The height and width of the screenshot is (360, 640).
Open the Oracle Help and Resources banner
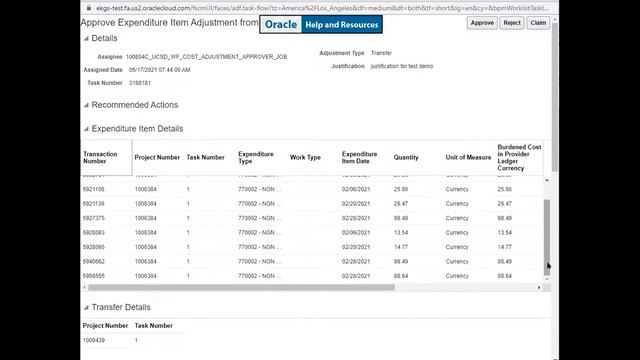coord(321,24)
